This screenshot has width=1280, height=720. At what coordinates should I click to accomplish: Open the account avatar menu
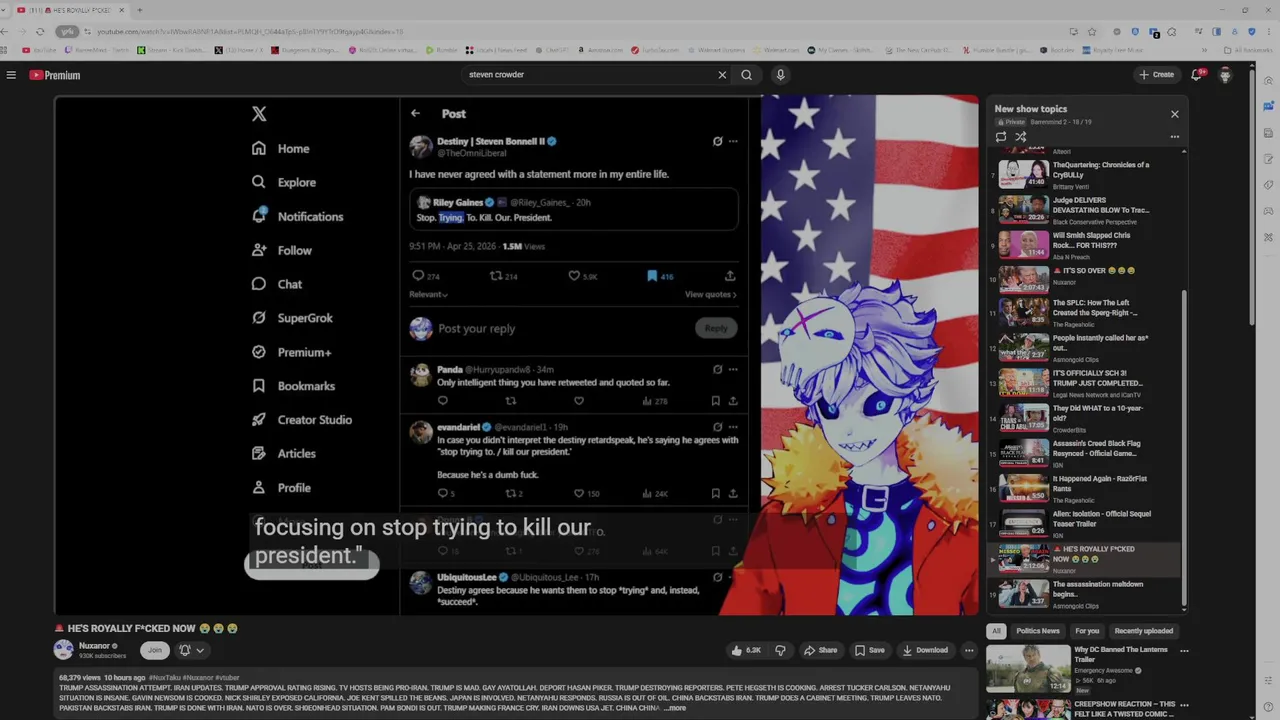pyautogui.click(x=1225, y=75)
